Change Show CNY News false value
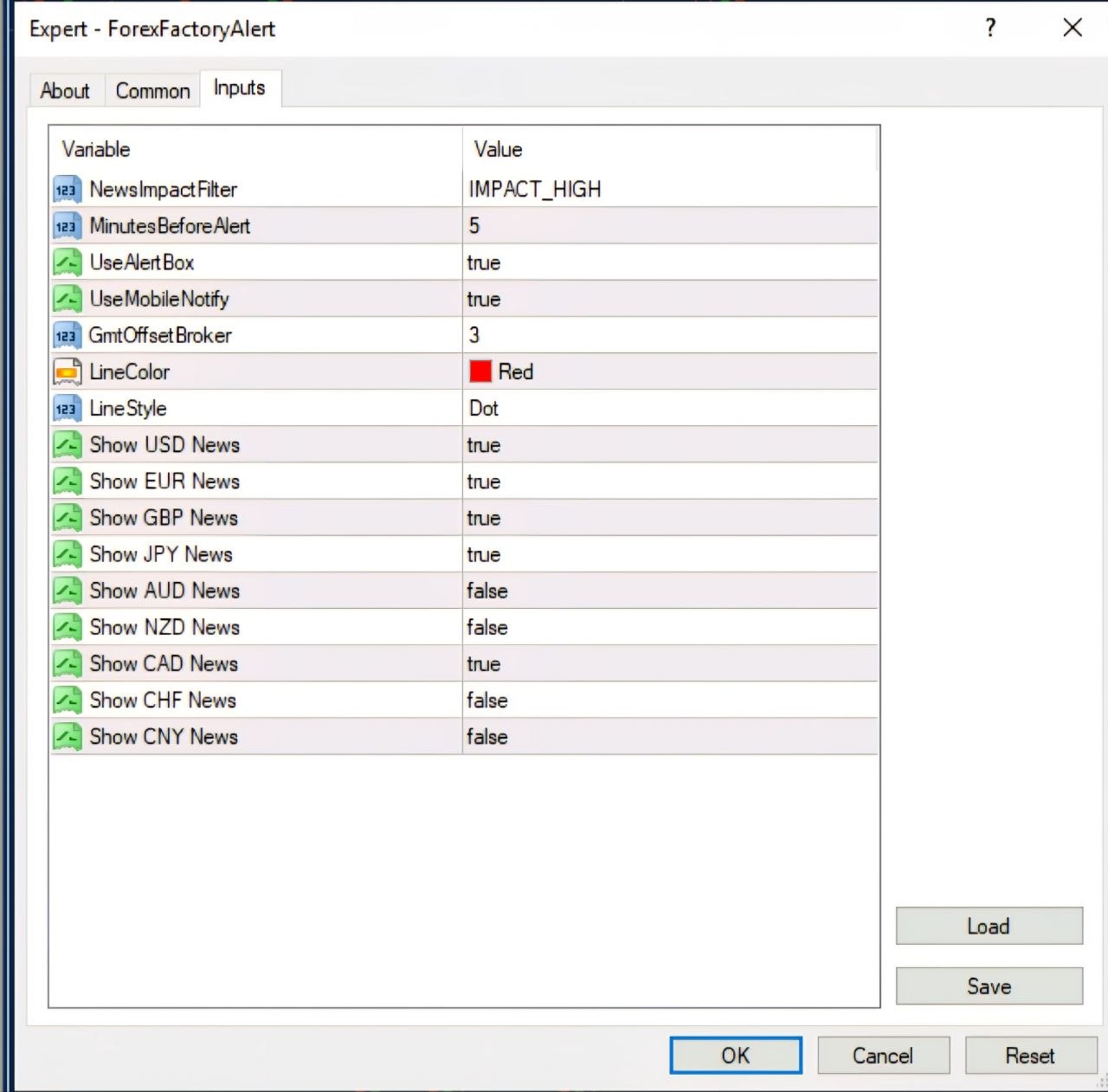Viewport: 1108px width, 1092px height. coord(670,736)
